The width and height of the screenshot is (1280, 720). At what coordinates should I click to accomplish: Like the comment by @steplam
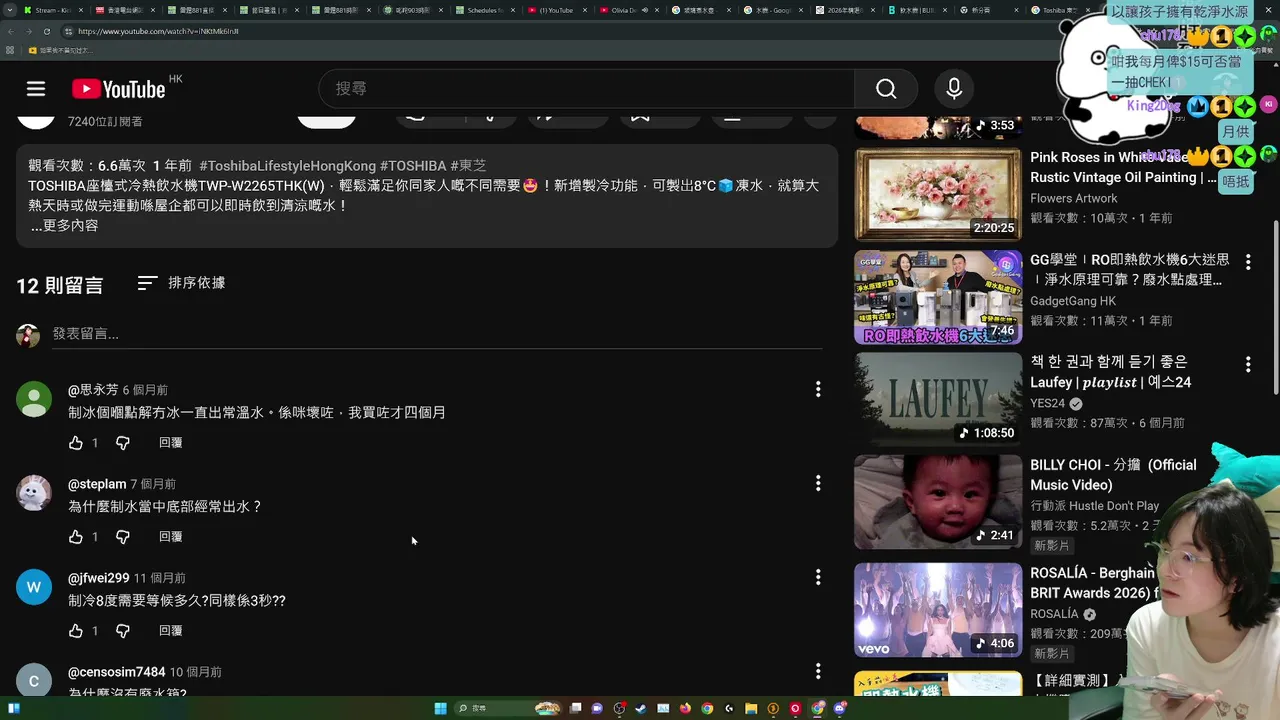[x=76, y=537]
